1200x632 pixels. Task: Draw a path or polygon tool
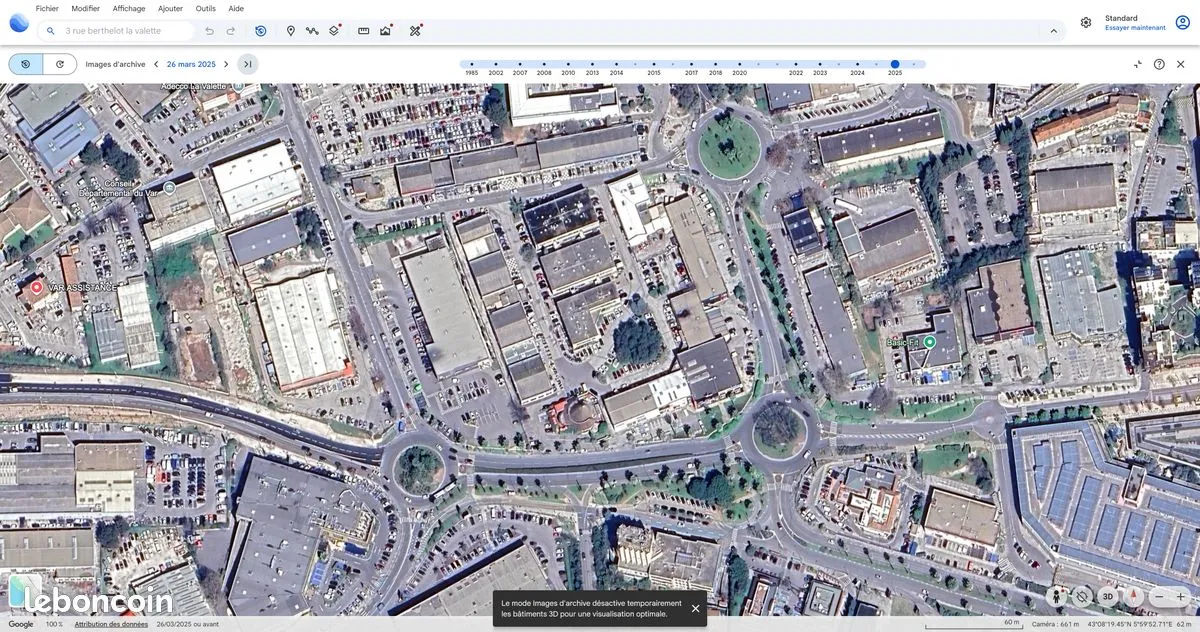point(312,31)
